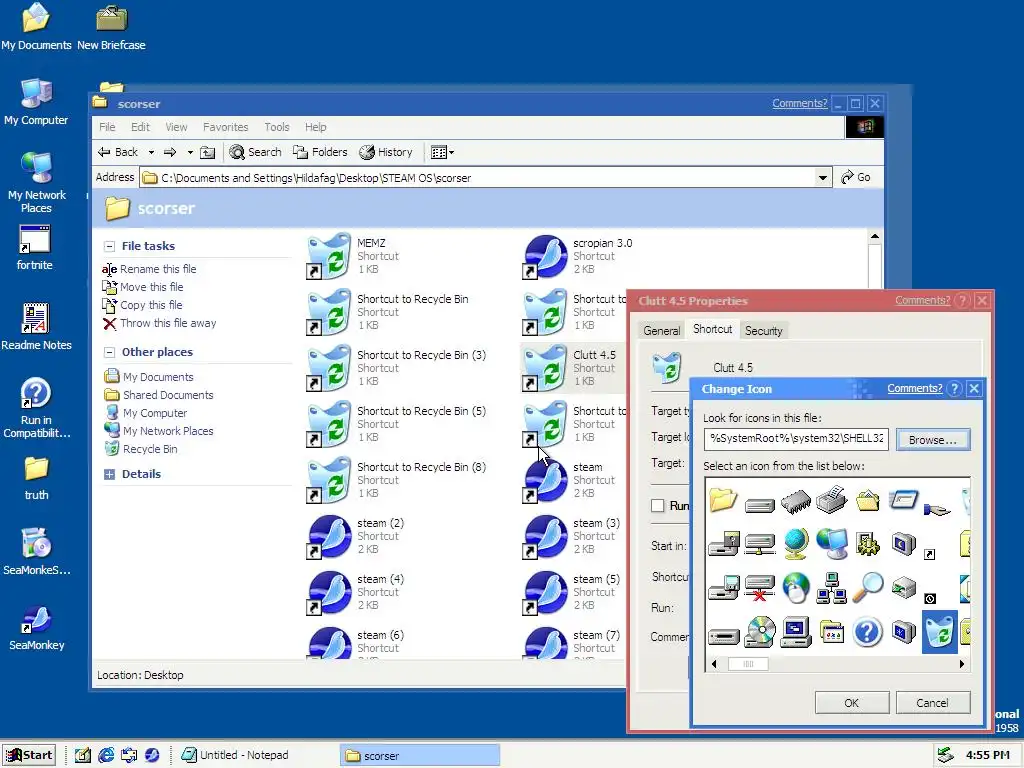1024x768 pixels.
Task: Open the fortnite desktop shortcut
Action: click(35, 248)
